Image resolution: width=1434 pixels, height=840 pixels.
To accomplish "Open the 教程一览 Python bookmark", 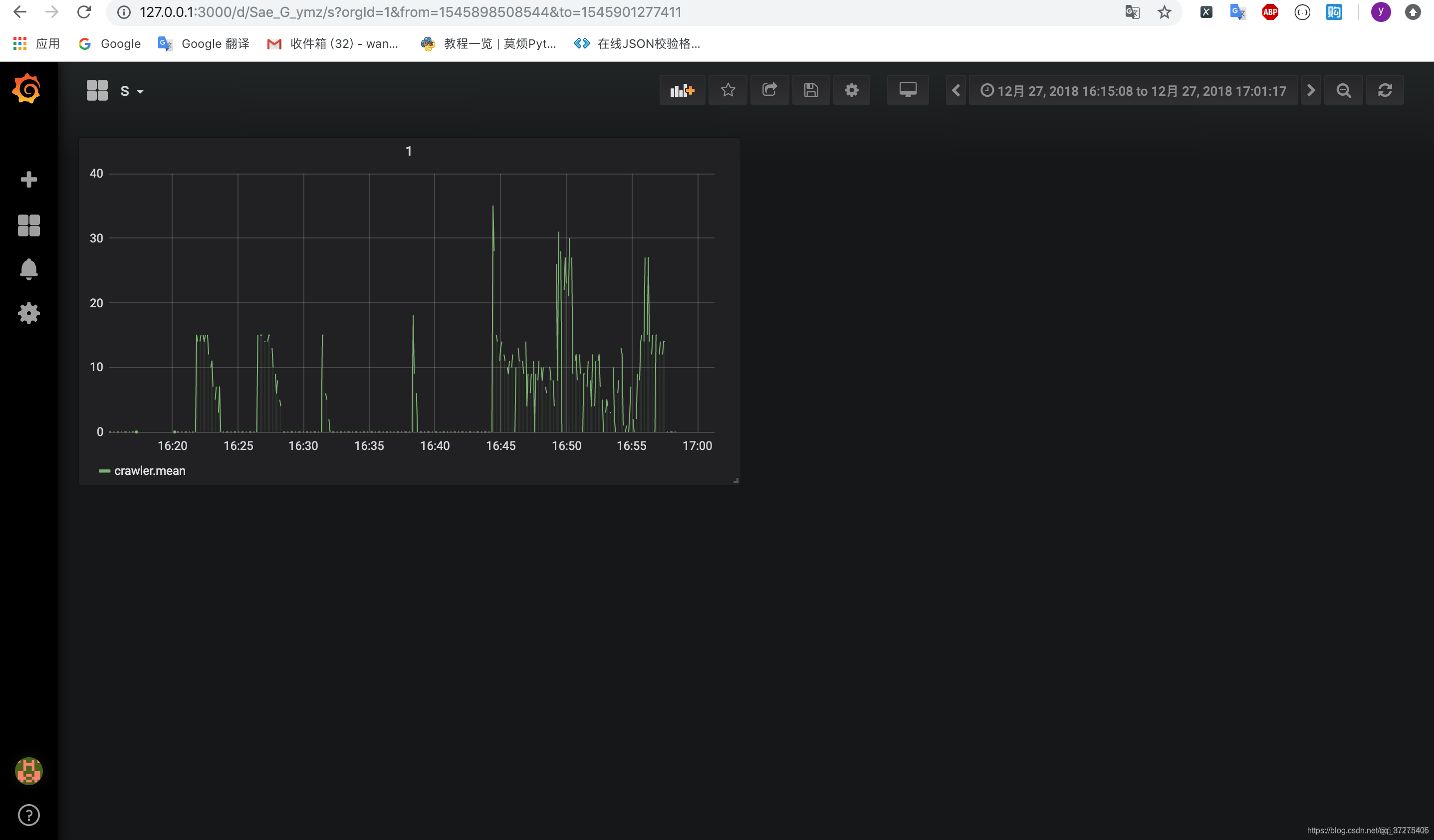I will click(x=488, y=44).
